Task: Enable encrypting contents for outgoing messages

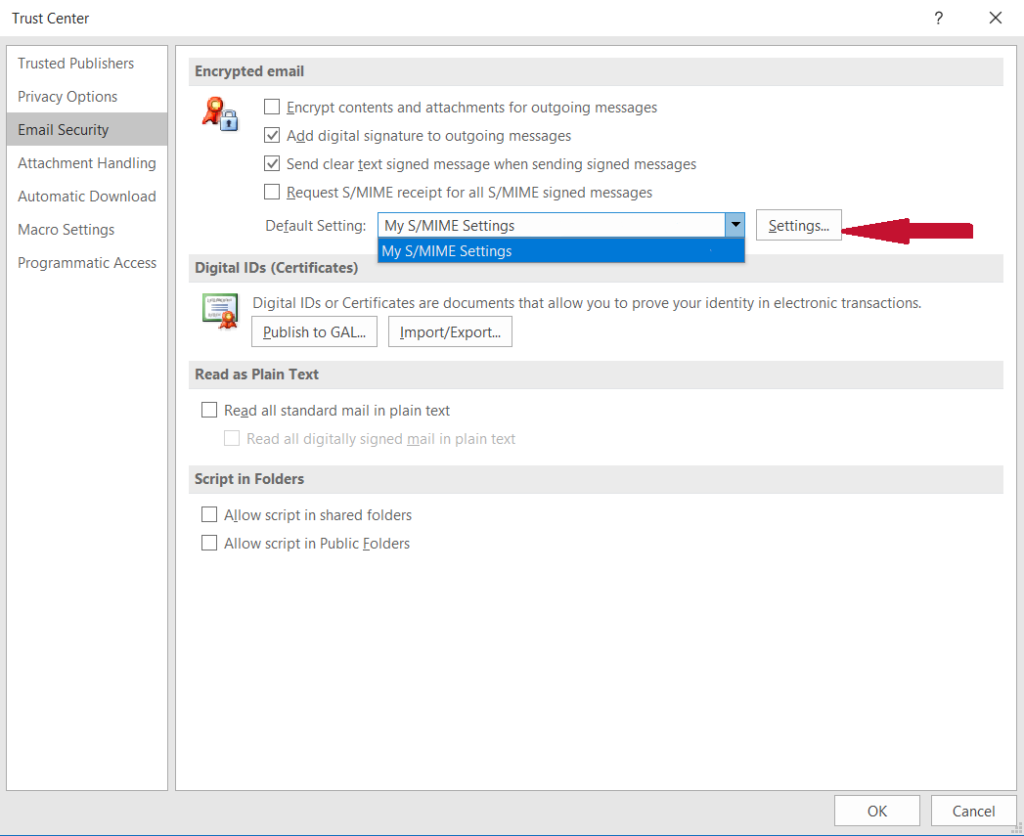Action: (x=271, y=107)
